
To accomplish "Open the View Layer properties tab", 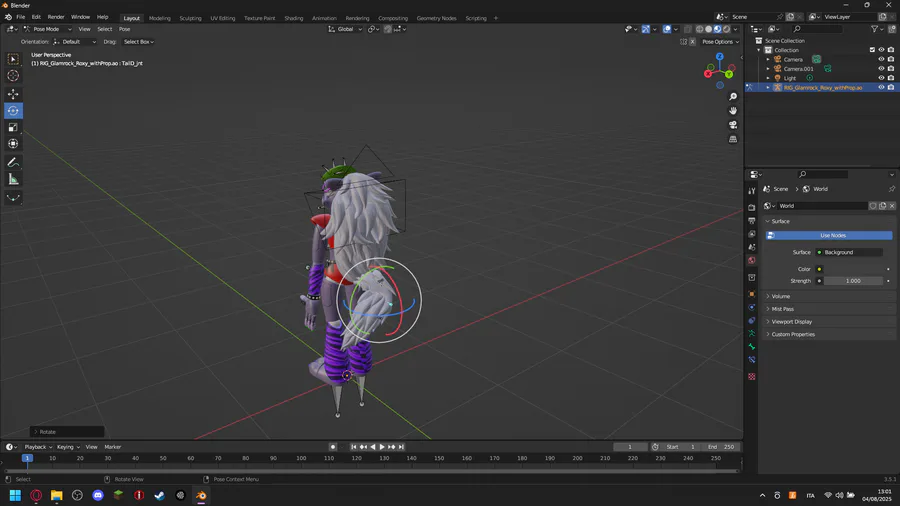I will pos(752,234).
